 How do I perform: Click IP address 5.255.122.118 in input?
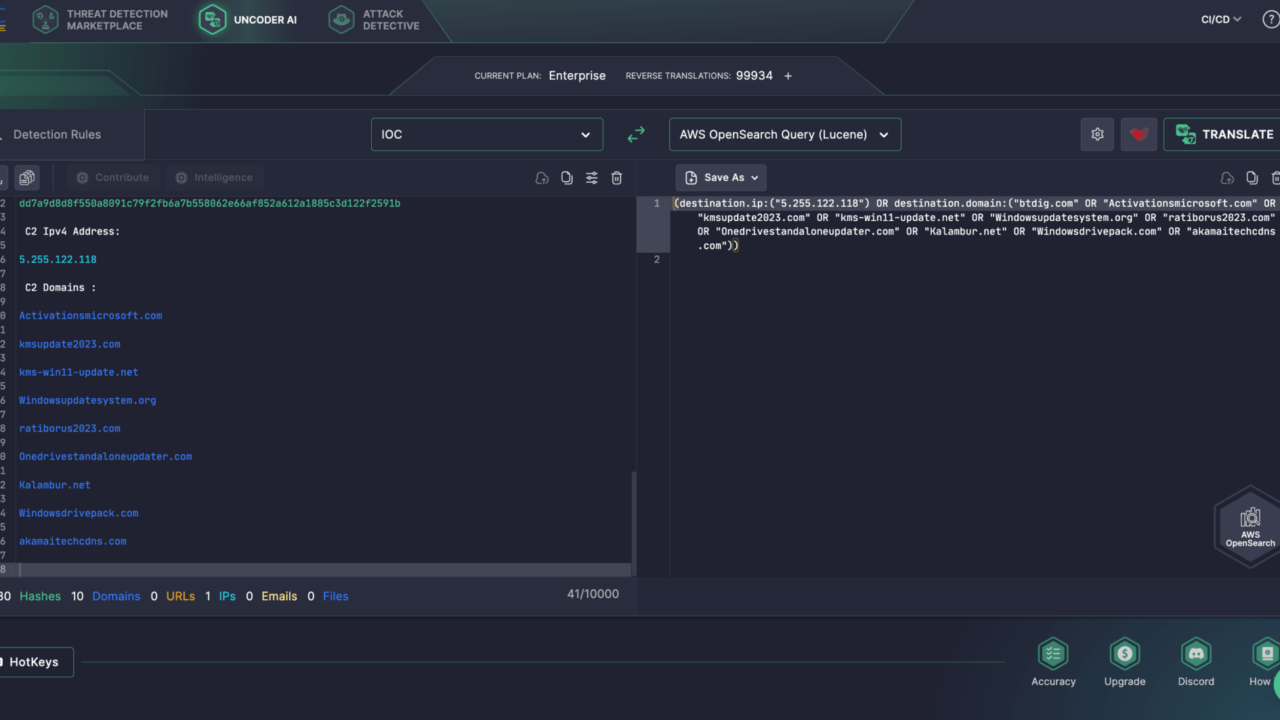tap(58, 259)
